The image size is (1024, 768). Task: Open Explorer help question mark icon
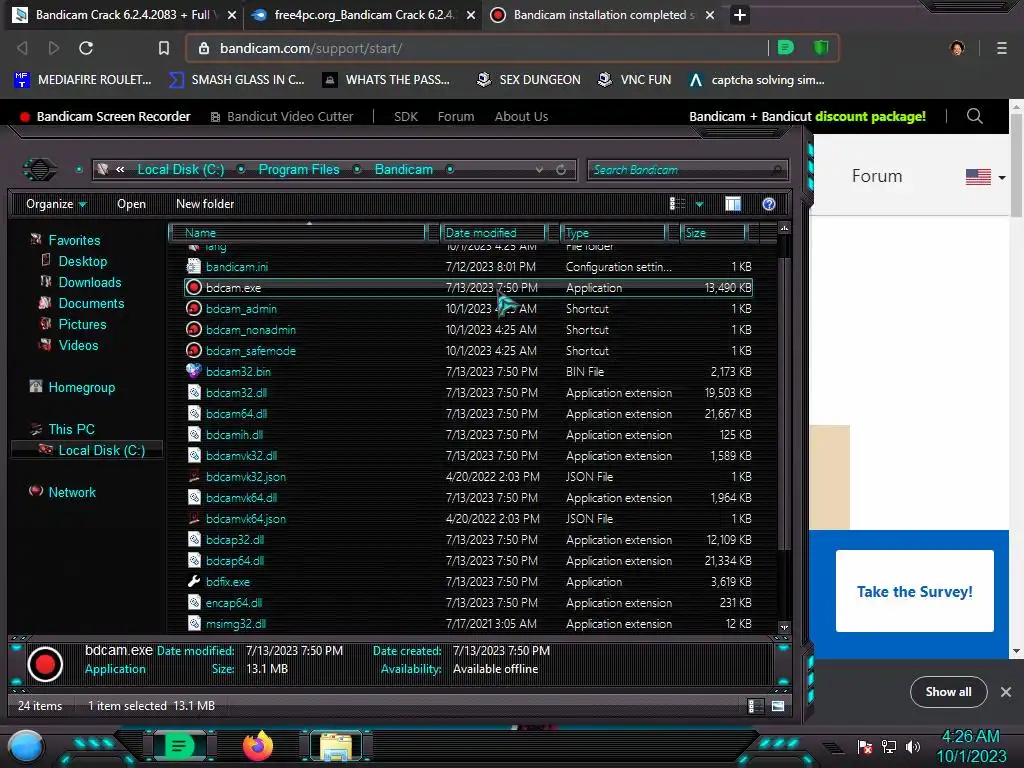769,204
